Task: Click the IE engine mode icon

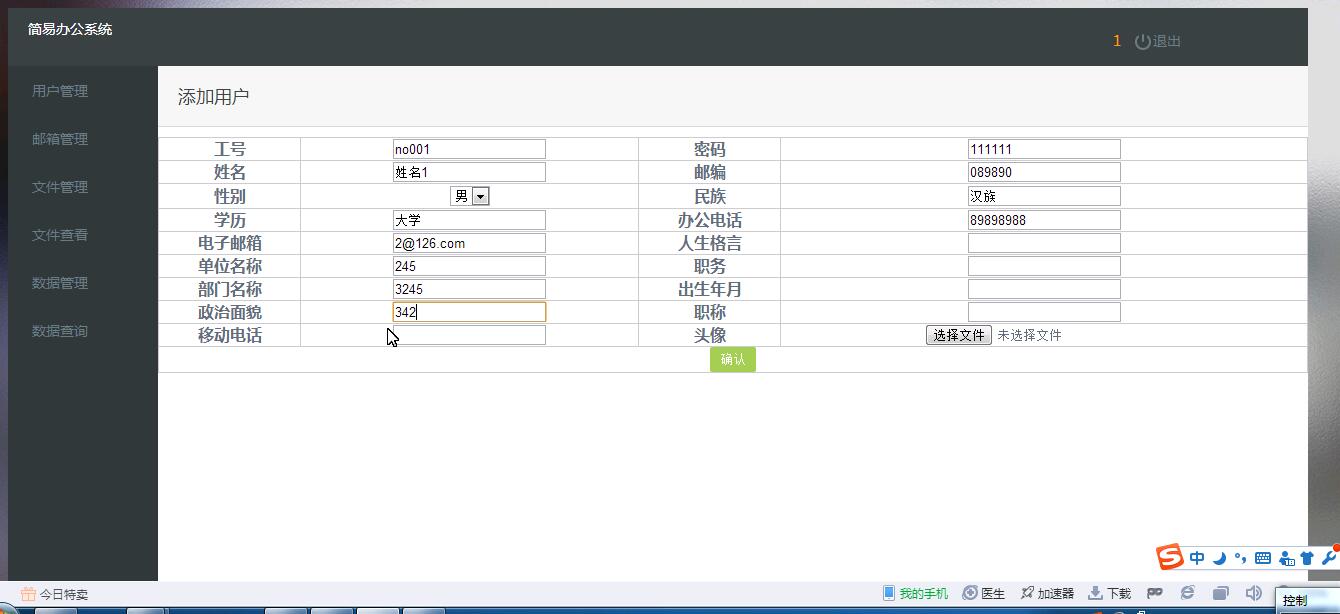Action: [x=1187, y=593]
